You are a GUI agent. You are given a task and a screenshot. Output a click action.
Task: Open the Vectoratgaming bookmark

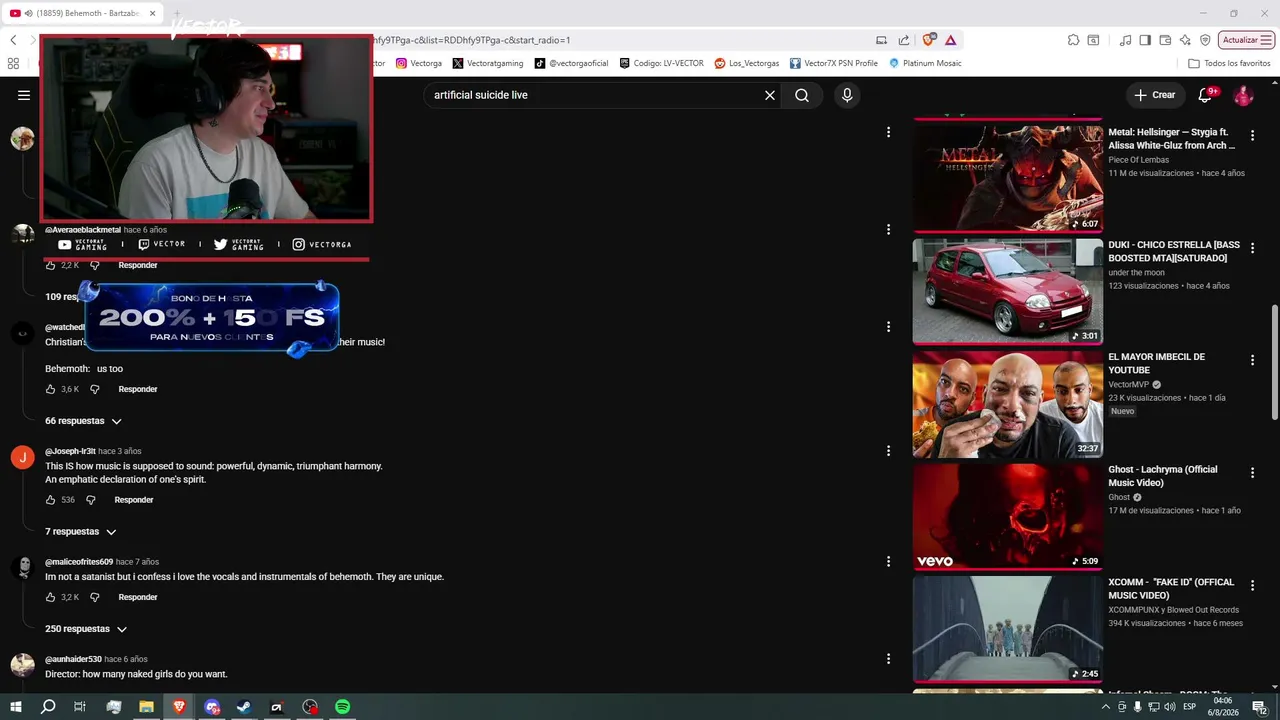[x=487, y=63]
